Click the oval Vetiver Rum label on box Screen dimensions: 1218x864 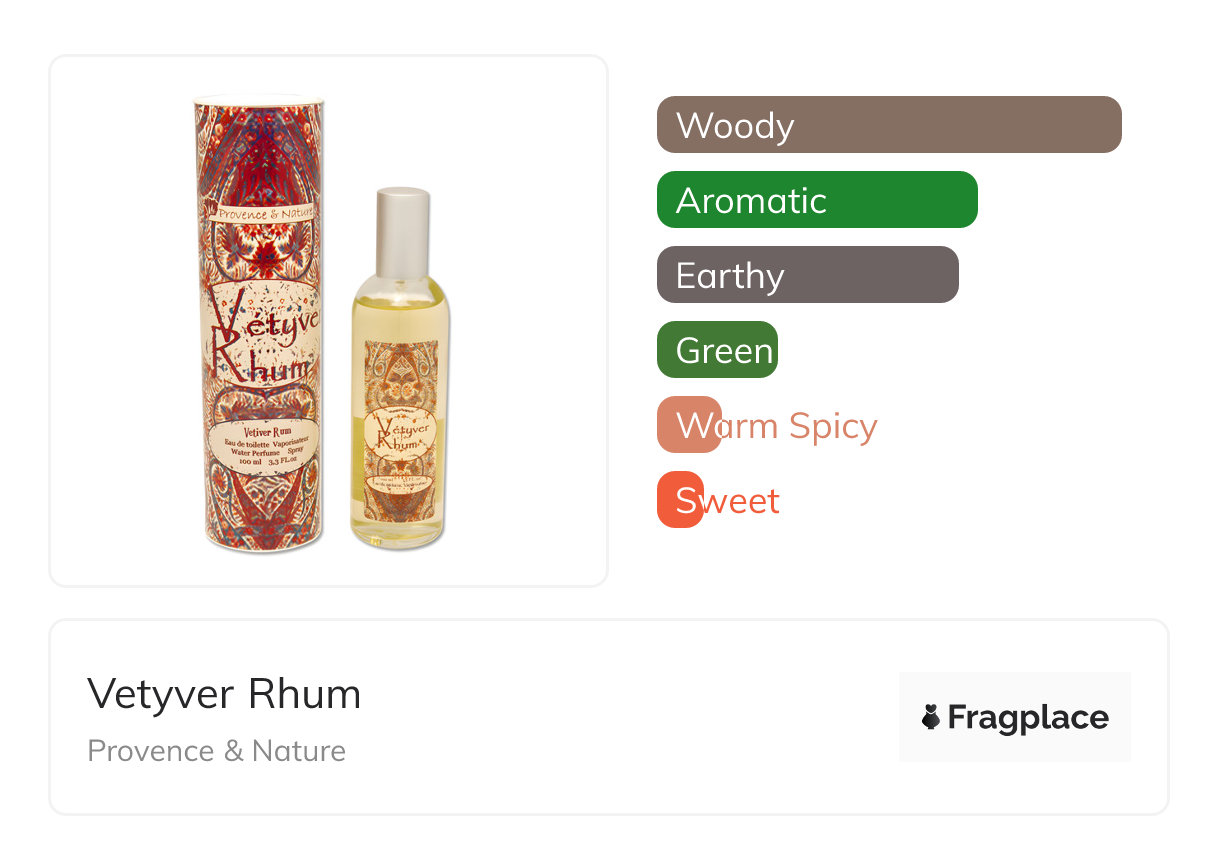[260, 445]
